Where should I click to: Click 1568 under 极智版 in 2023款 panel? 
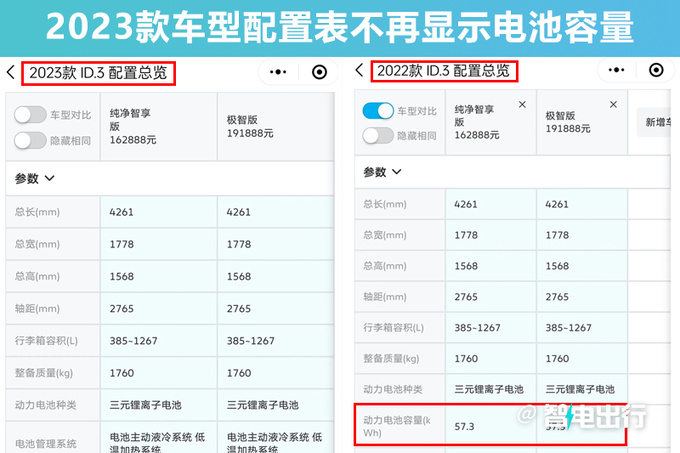coord(239,276)
